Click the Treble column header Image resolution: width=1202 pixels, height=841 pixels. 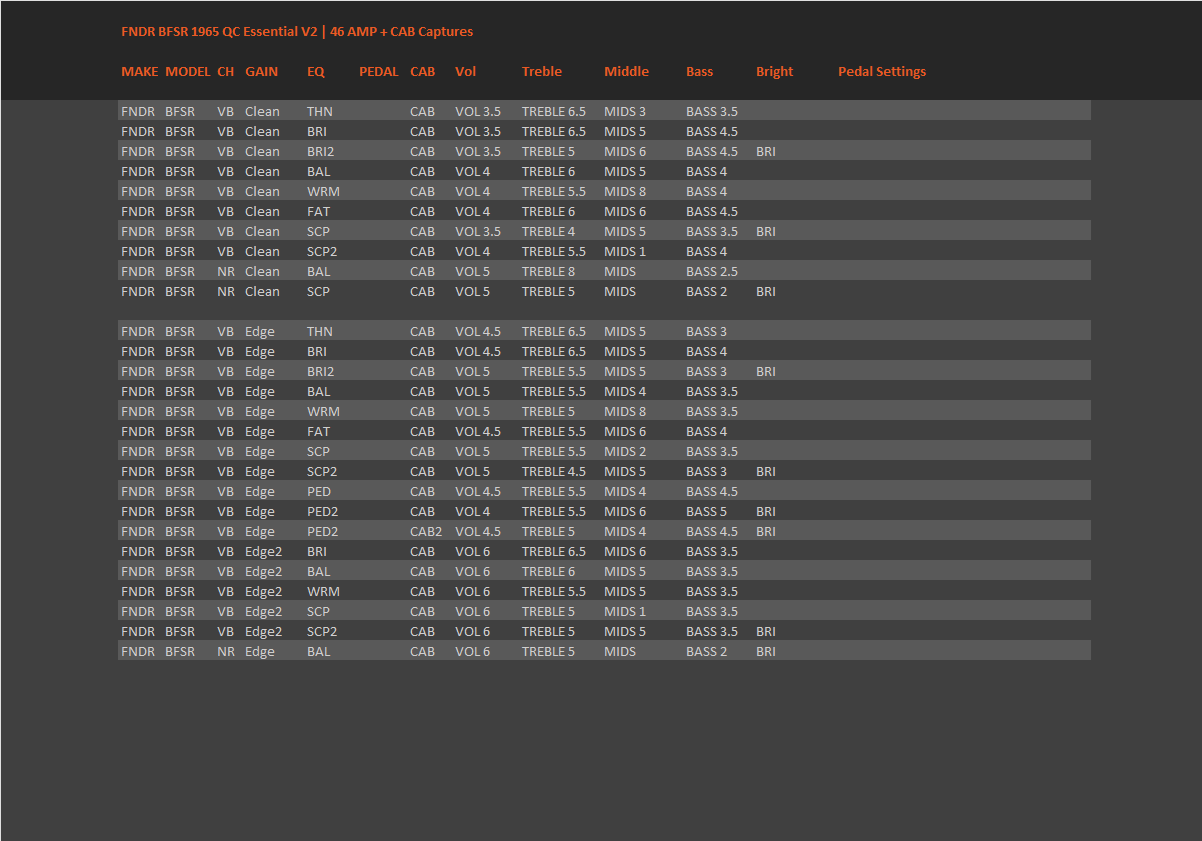point(541,72)
